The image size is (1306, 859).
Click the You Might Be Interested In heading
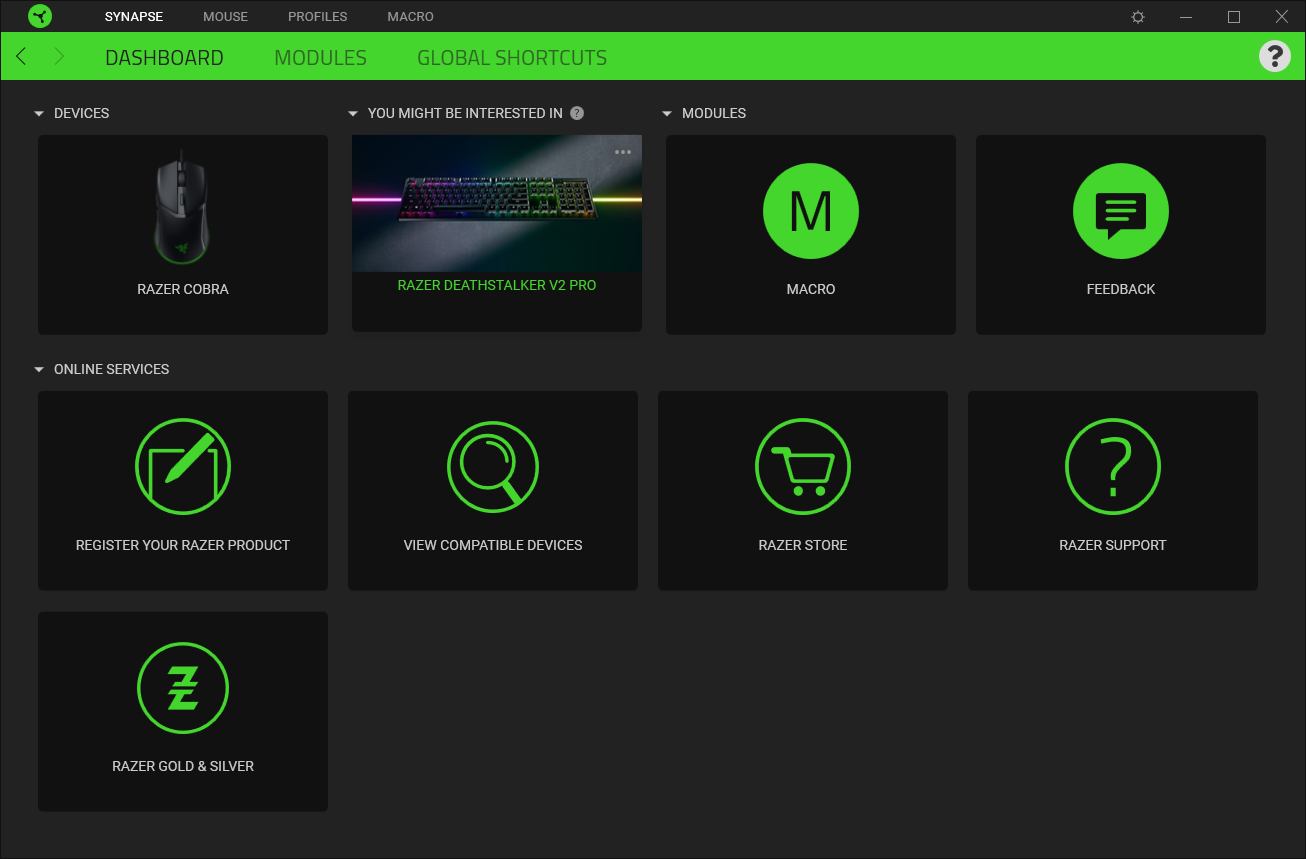465,113
